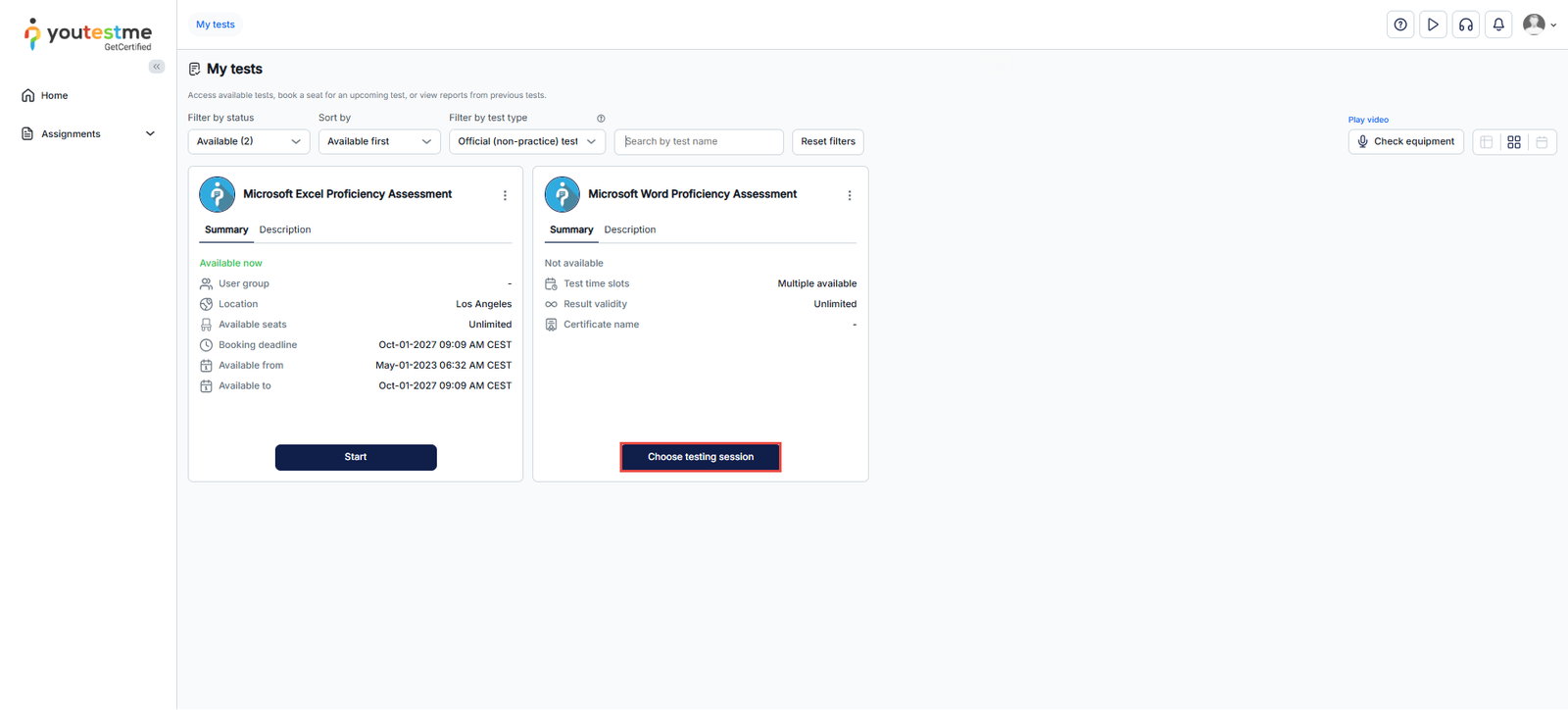Open the Play video link
Image resolution: width=1568 pixels, height=710 pixels.
pyautogui.click(x=1368, y=120)
